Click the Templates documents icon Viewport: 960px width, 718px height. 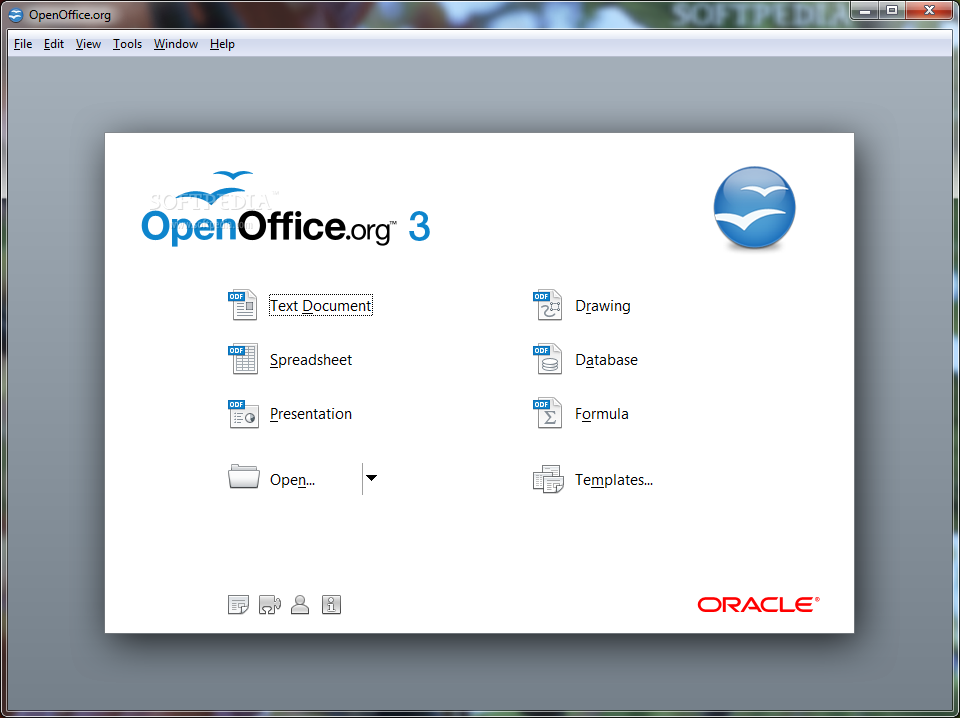pyautogui.click(x=548, y=479)
